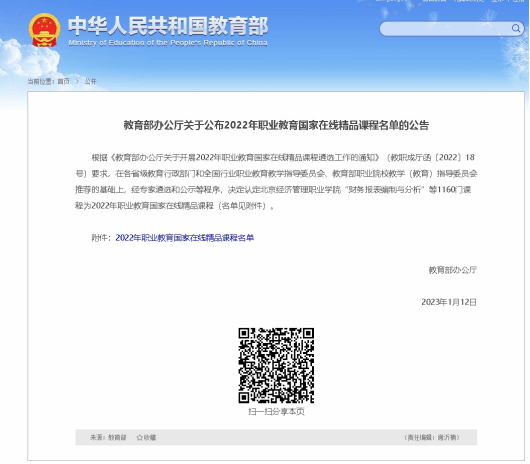The image size is (530, 464).
Task: Click the 当前位置 label
Action: pyautogui.click(x=40, y=81)
